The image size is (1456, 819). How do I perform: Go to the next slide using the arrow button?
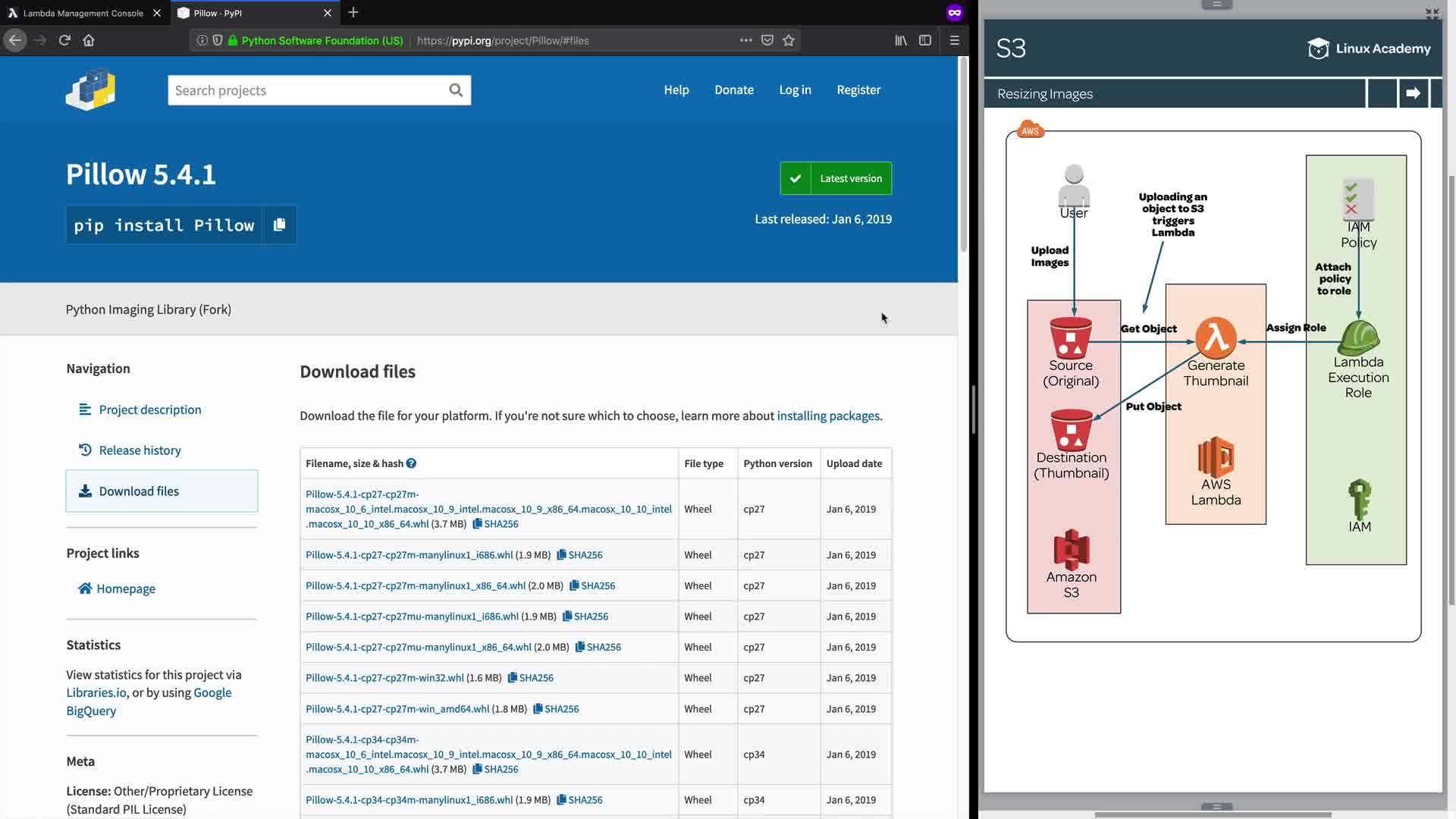pyautogui.click(x=1413, y=93)
